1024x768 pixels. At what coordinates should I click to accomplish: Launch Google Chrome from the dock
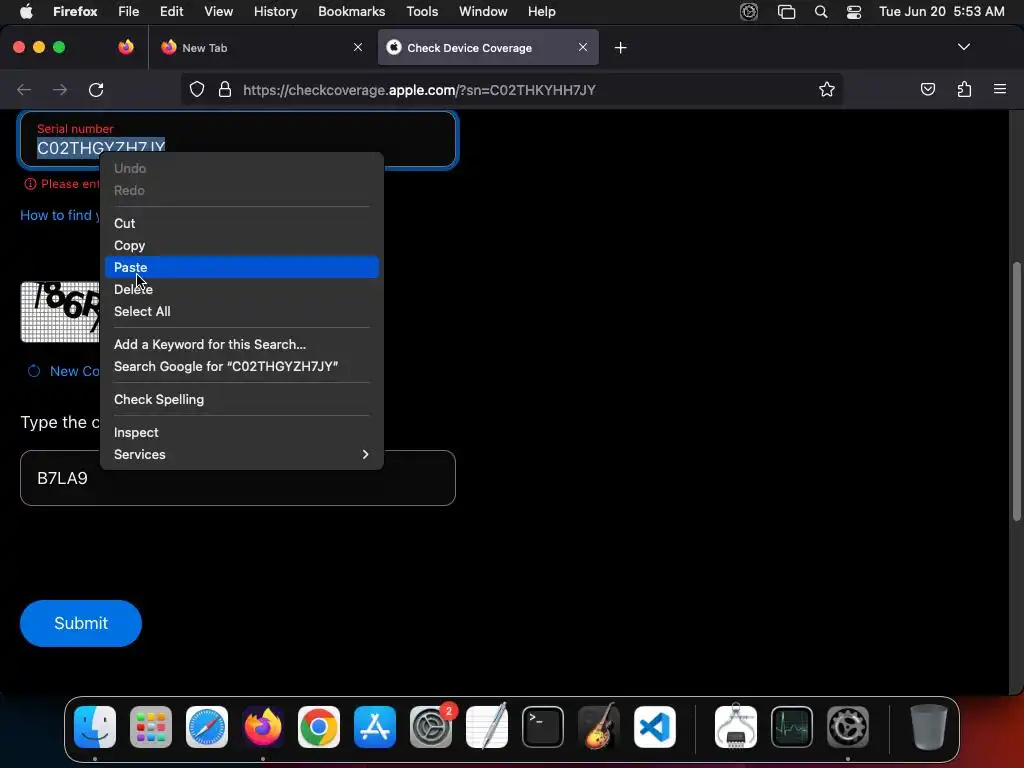click(x=319, y=727)
